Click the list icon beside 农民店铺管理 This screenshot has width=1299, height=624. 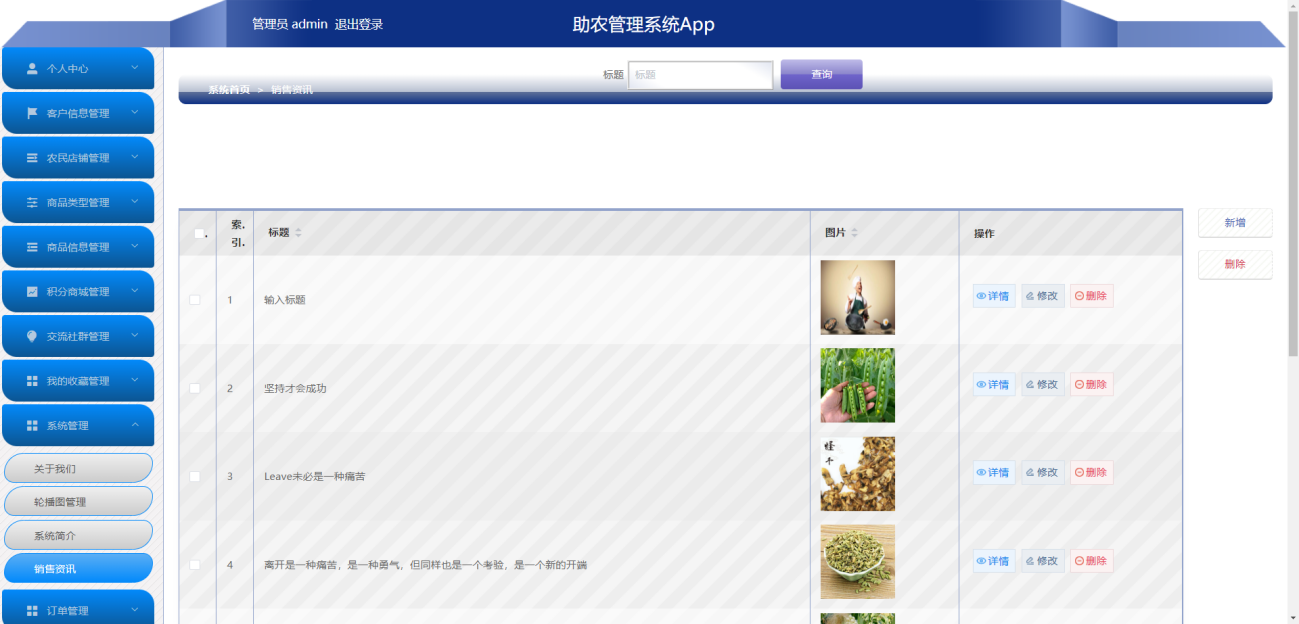32,158
